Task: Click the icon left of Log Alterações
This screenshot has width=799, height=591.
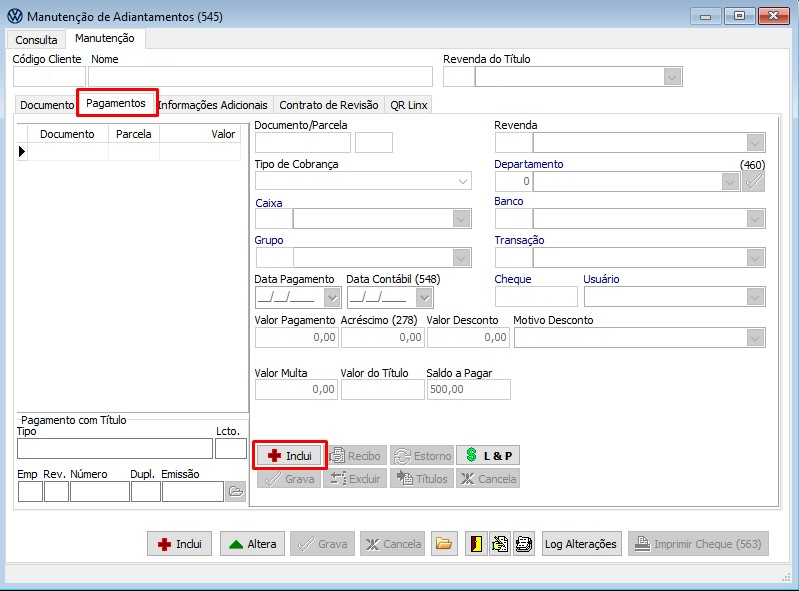Action: [523, 544]
